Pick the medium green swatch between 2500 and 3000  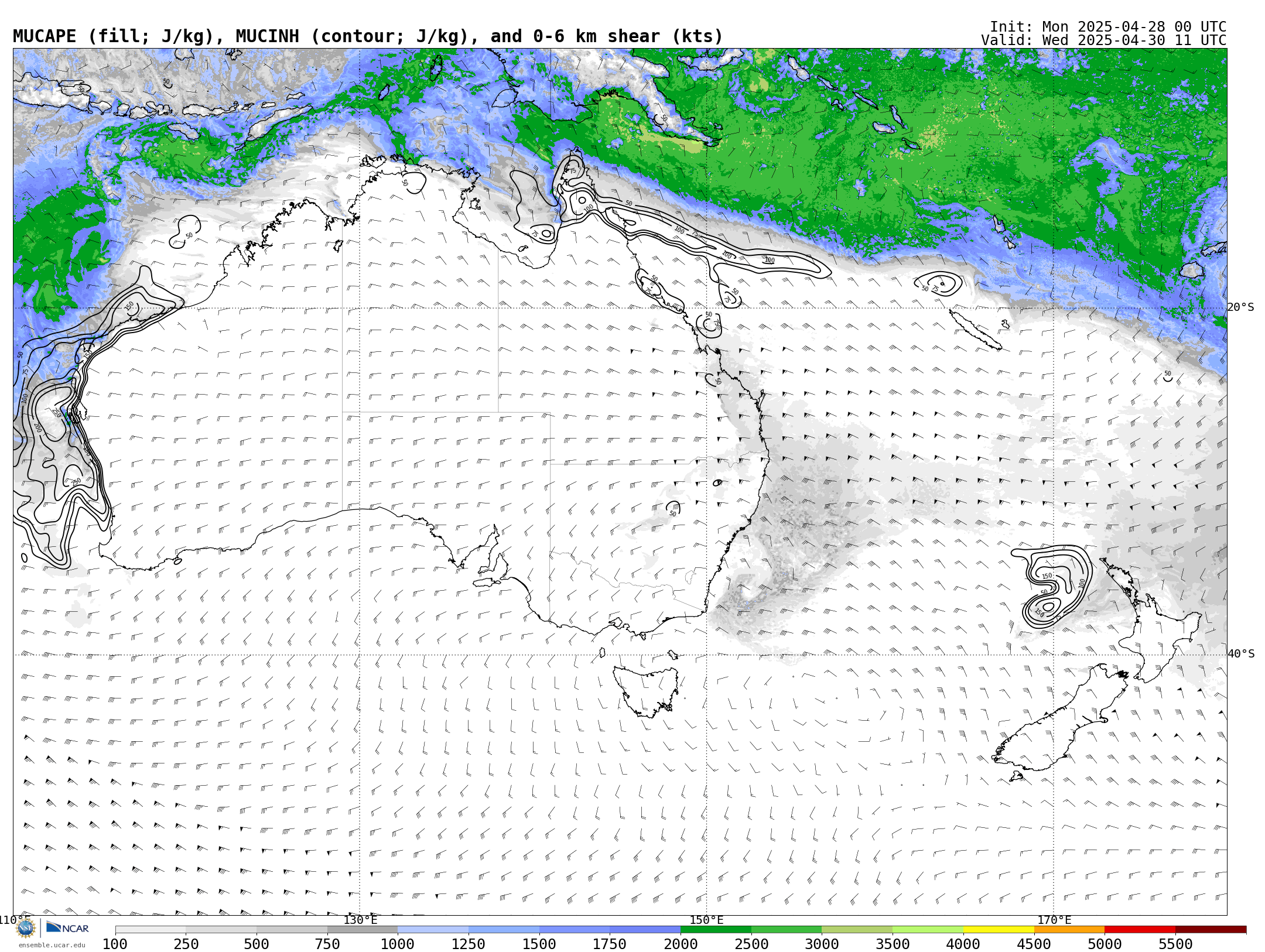(x=787, y=929)
